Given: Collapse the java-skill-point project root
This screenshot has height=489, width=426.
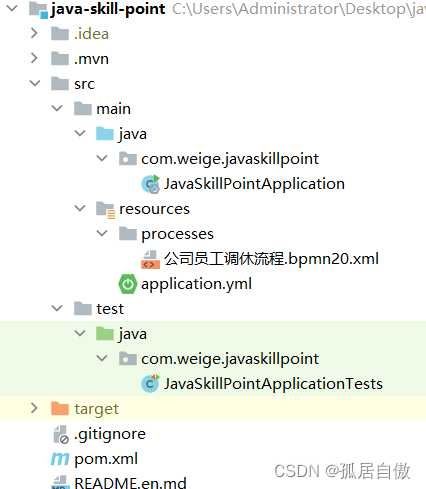Looking at the screenshot, I should 12,8.
